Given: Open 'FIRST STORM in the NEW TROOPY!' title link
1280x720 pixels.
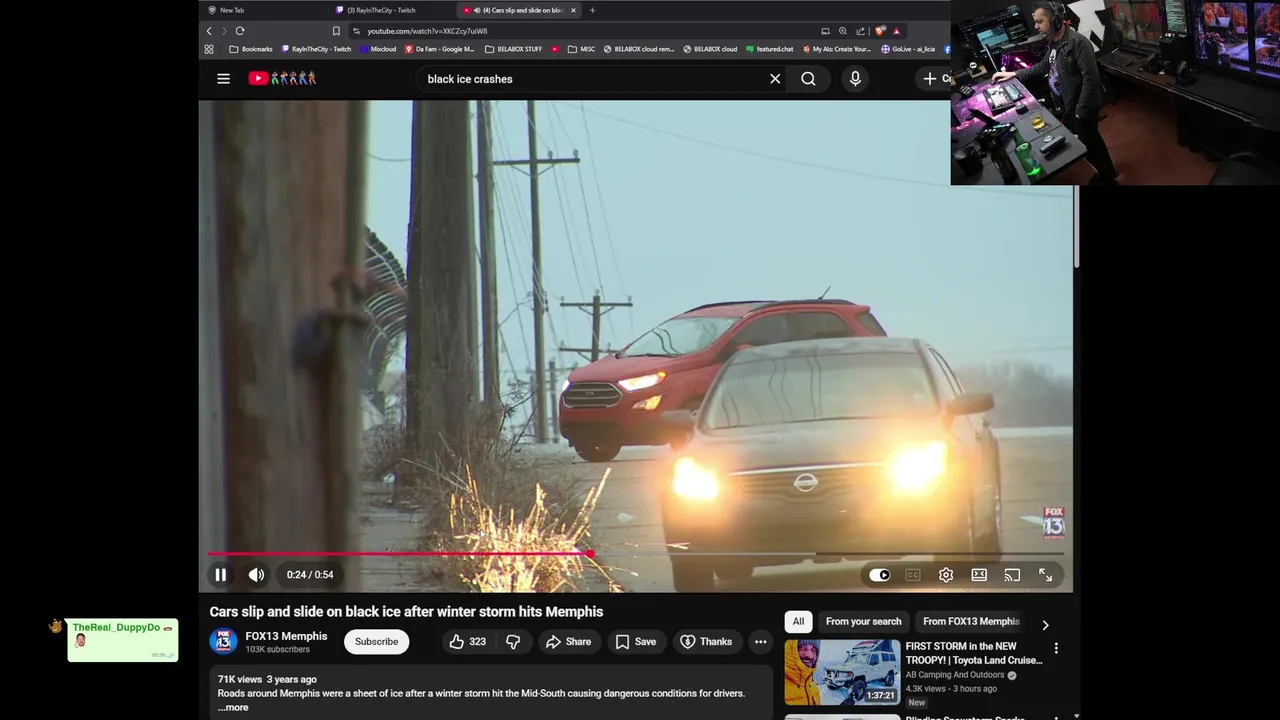Looking at the screenshot, I should [x=974, y=653].
